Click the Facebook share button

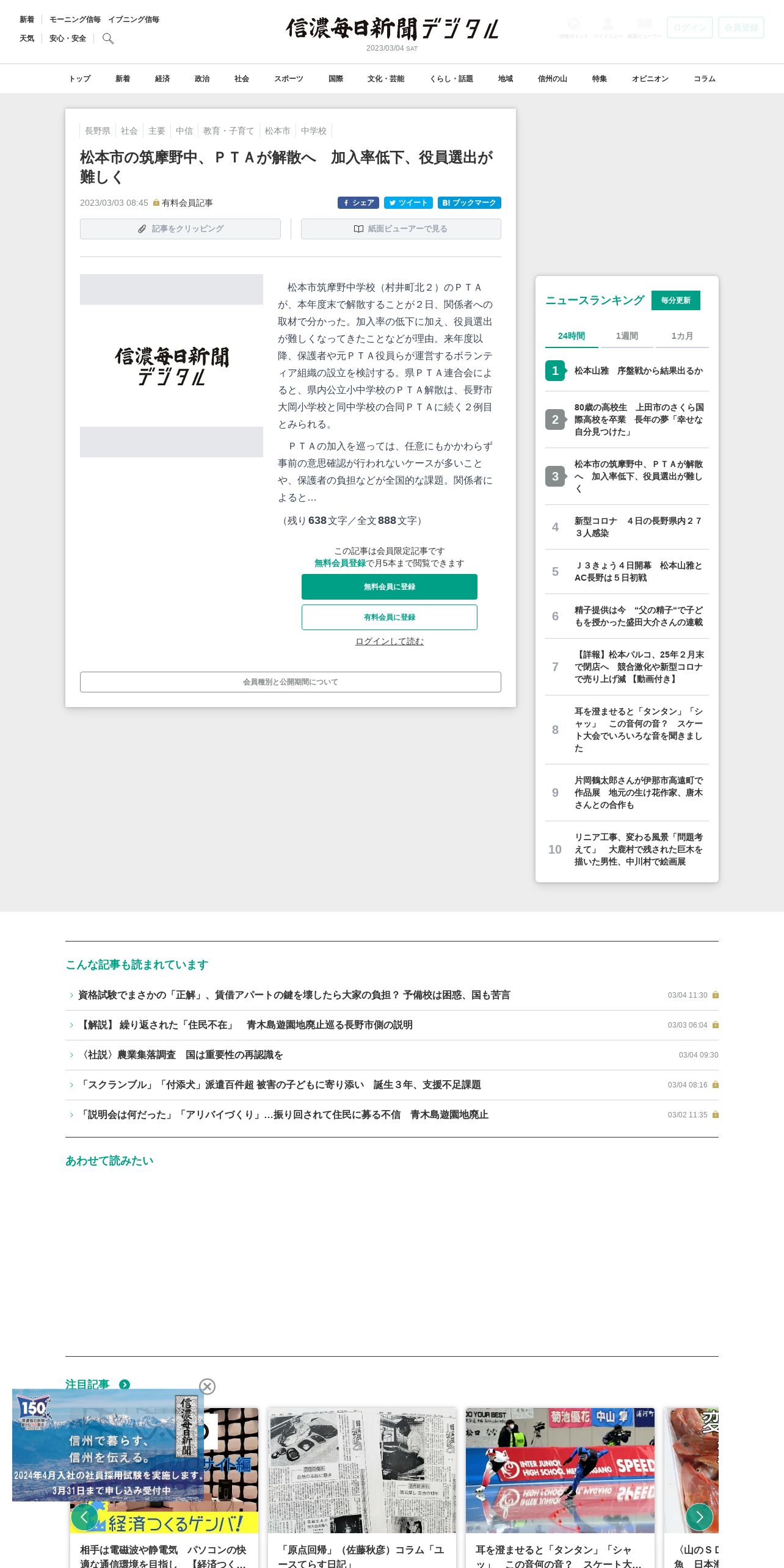(358, 203)
